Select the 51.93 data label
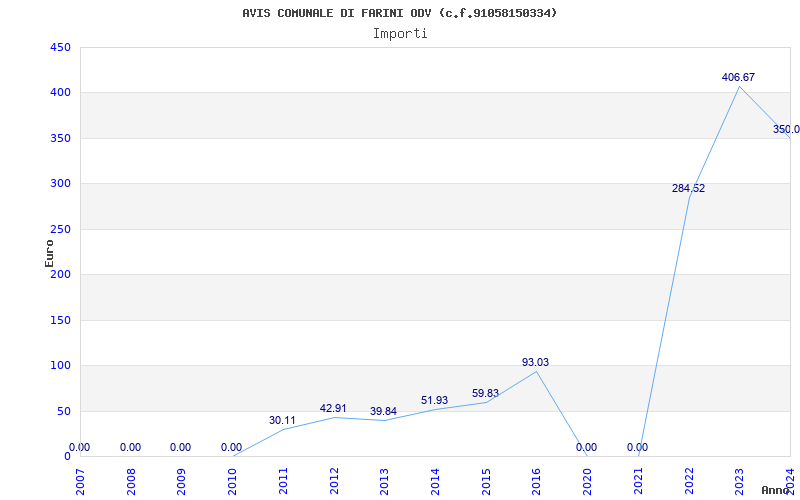Image resolution: width=800 pixels, height=500 pixels. pyautogui.click(x=434, y=401)
